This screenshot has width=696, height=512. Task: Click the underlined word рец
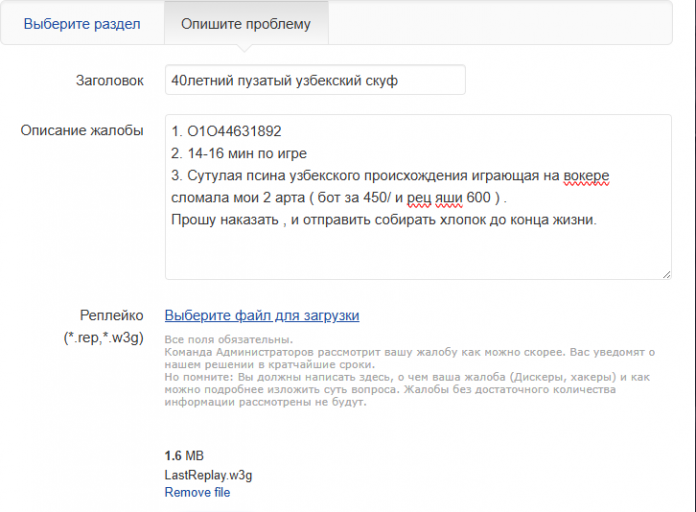coord(419,198)
